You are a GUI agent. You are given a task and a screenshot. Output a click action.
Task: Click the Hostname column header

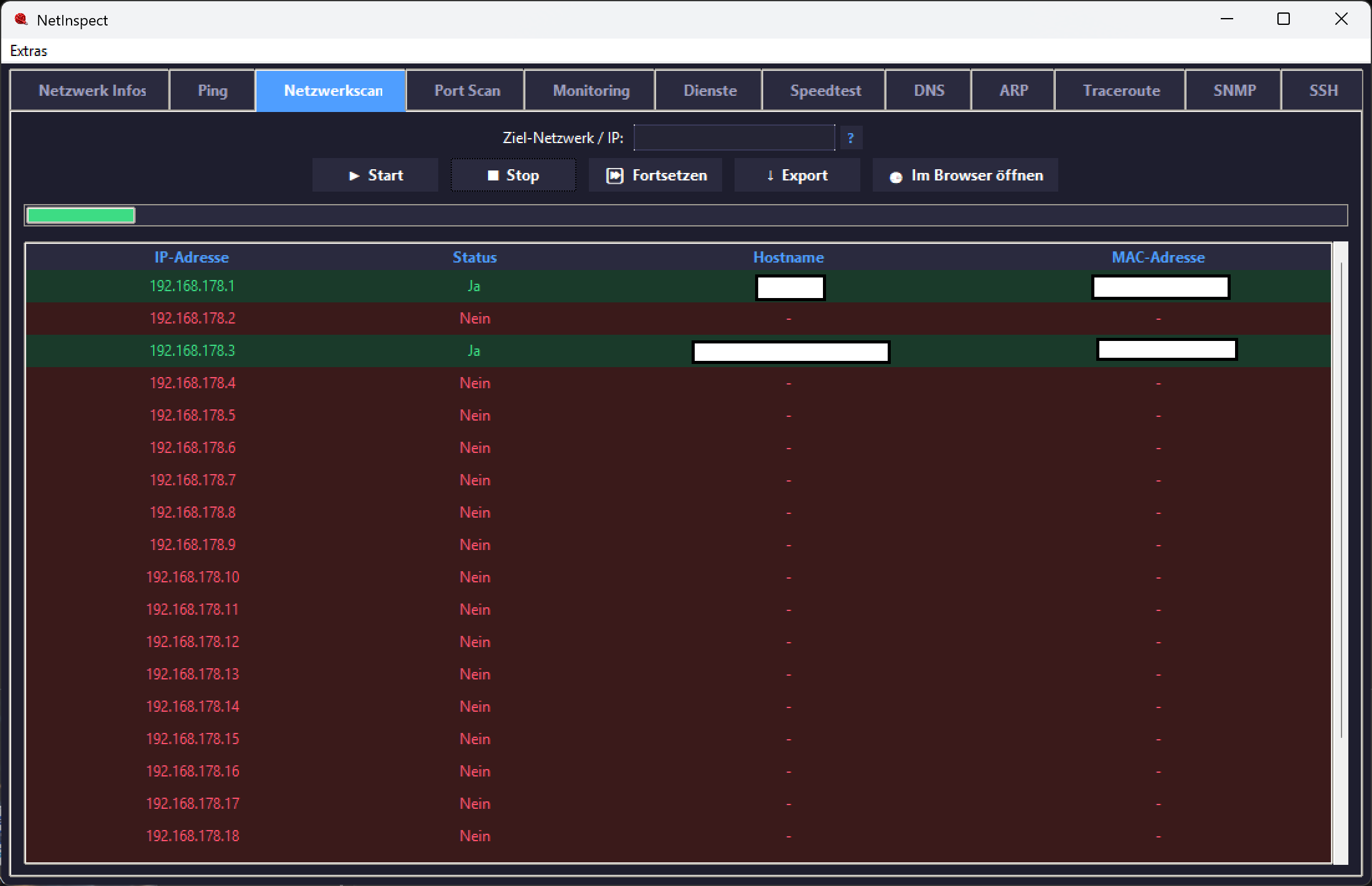[x=788, y=257]
